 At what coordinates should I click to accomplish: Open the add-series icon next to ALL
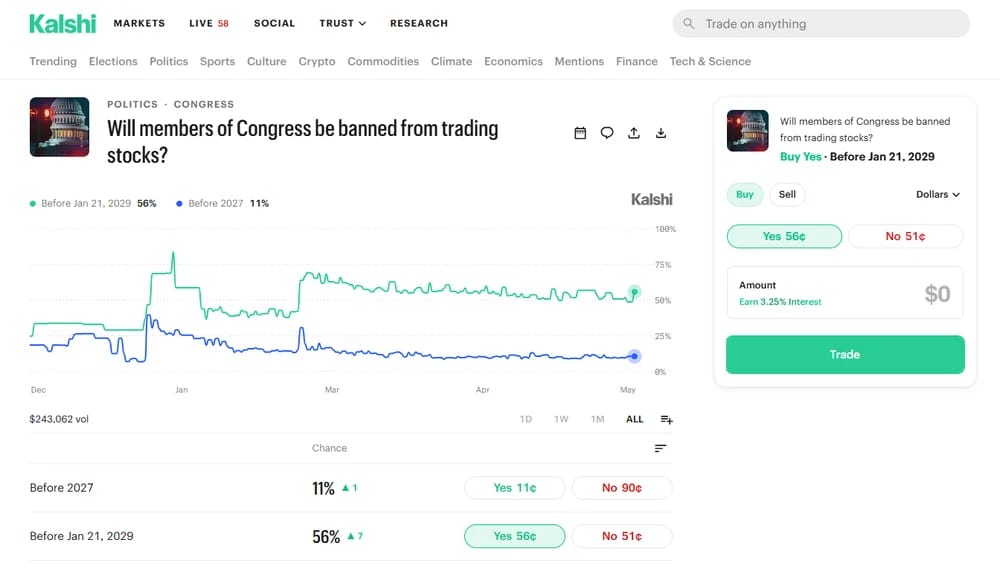[666, 419]
